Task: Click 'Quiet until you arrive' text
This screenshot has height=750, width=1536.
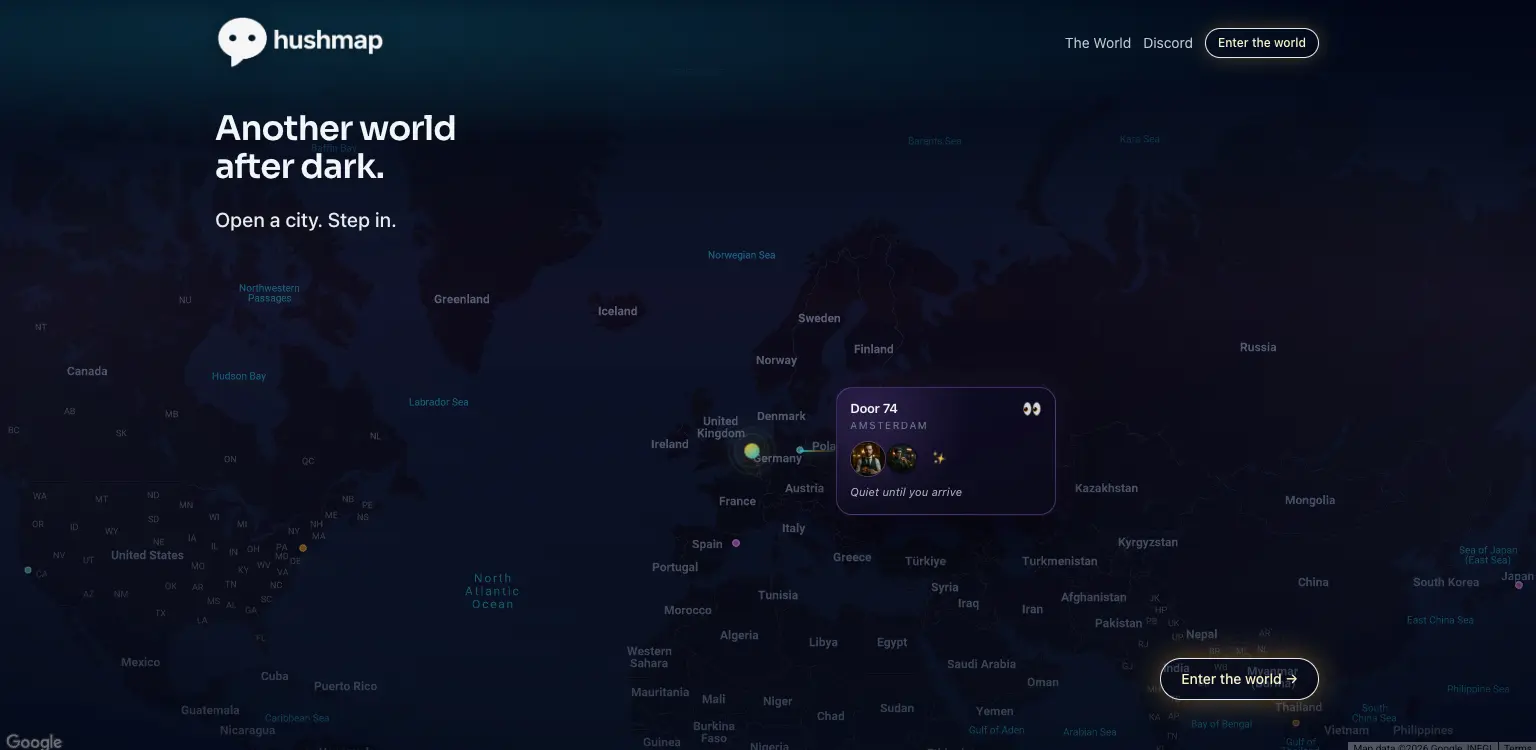Action: click(906, 492)
